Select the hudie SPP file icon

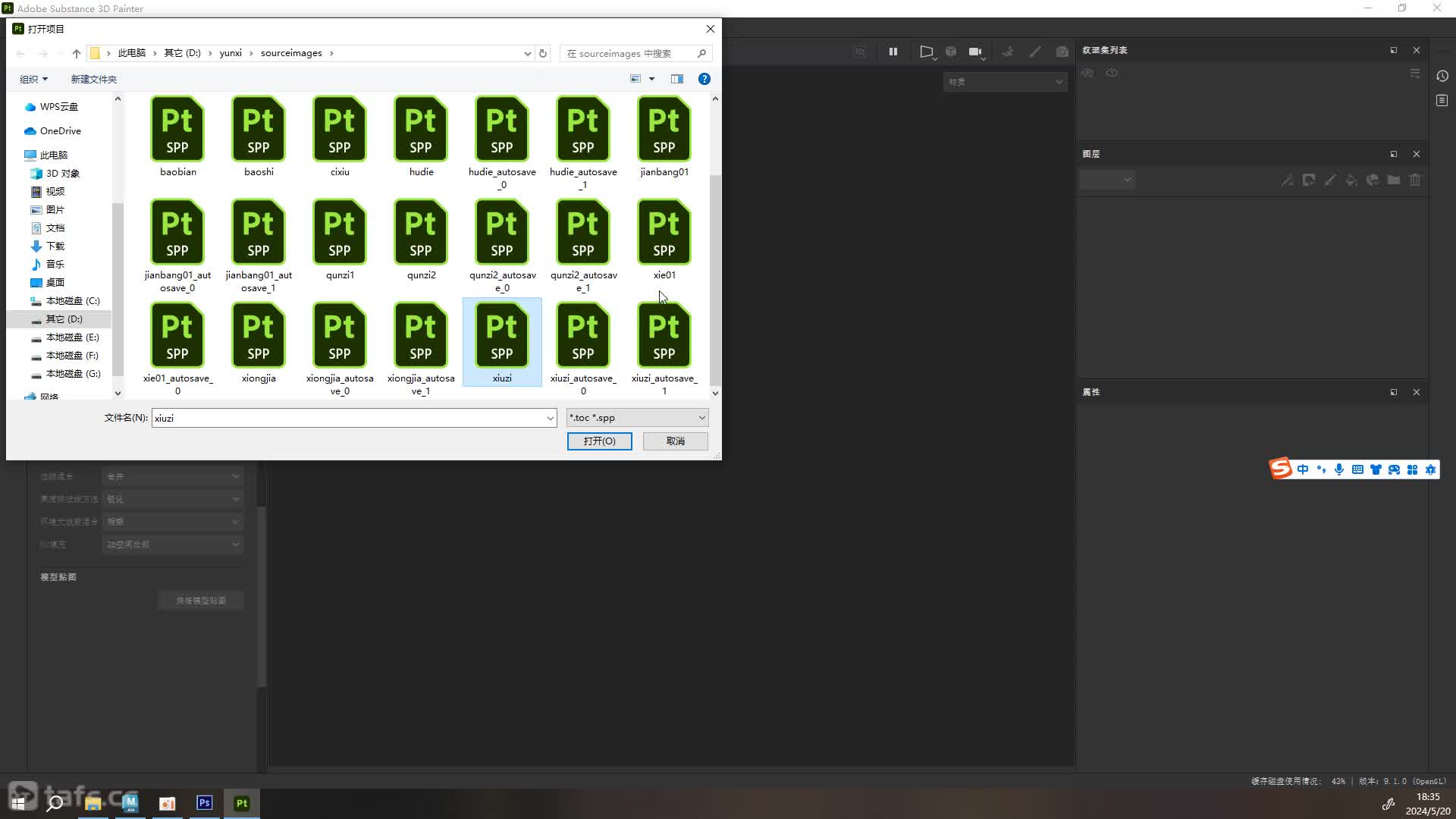tap(421, 129)
